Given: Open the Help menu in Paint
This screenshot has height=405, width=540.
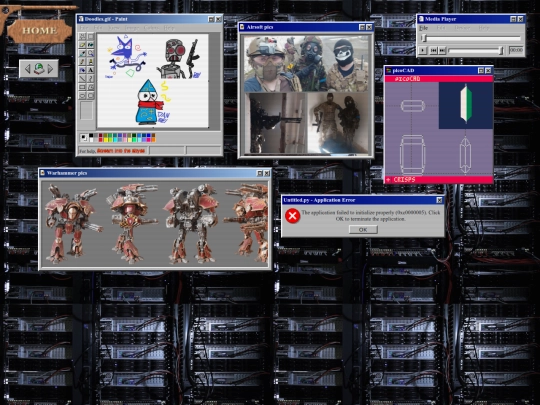Looking at the screenshot, I should [x=169, y=28].
